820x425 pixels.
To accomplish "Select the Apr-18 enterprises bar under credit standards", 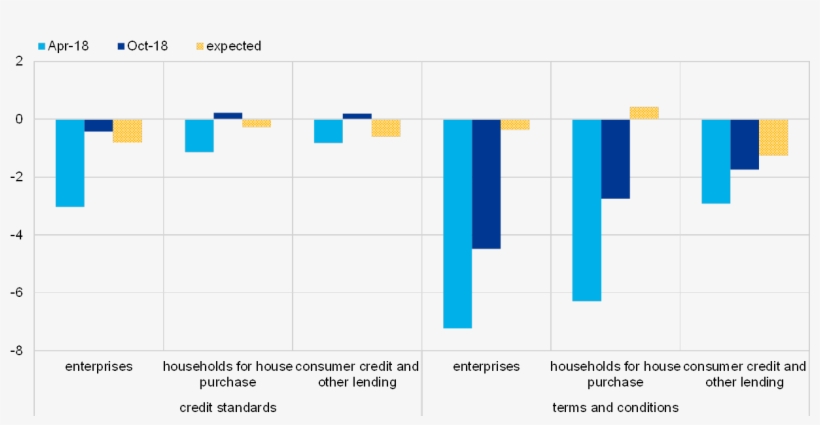I will [x=70, y=162].
